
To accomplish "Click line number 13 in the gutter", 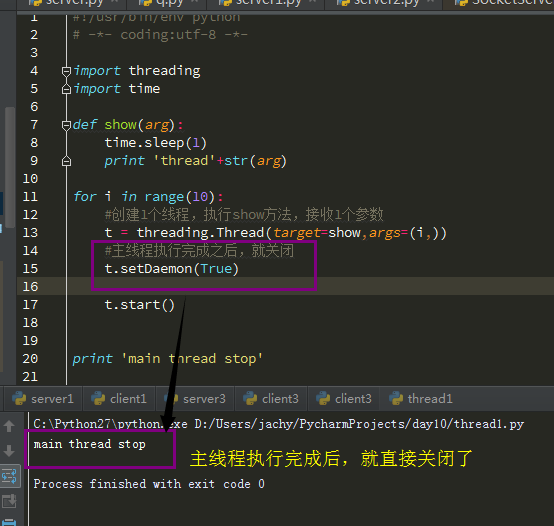I will (30, 232).
